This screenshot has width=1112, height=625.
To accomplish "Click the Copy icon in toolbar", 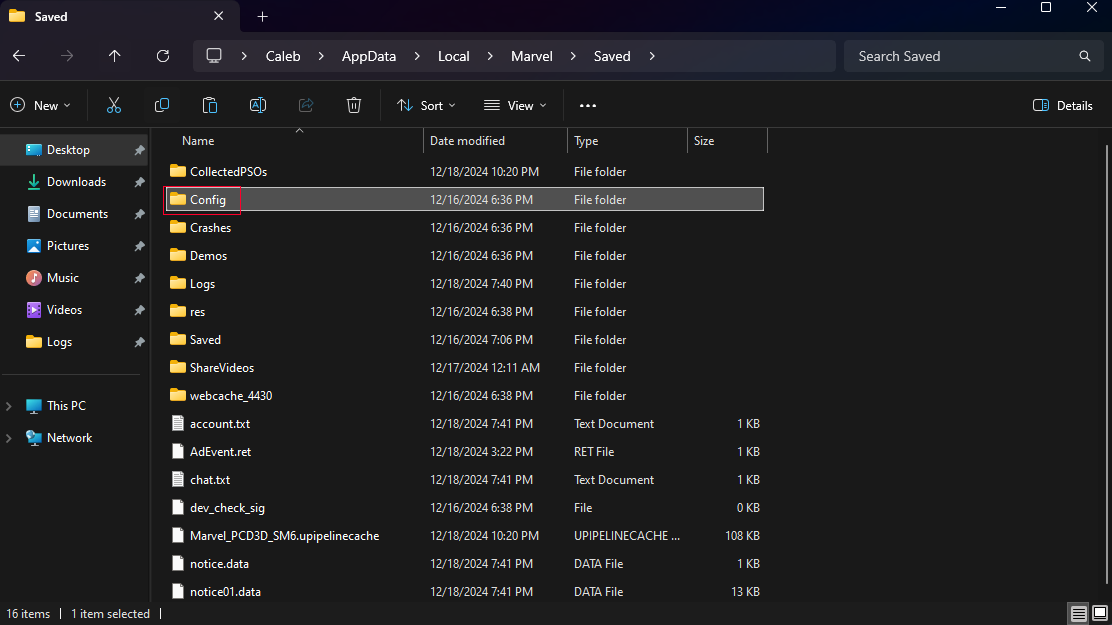I will click(162, 105).
